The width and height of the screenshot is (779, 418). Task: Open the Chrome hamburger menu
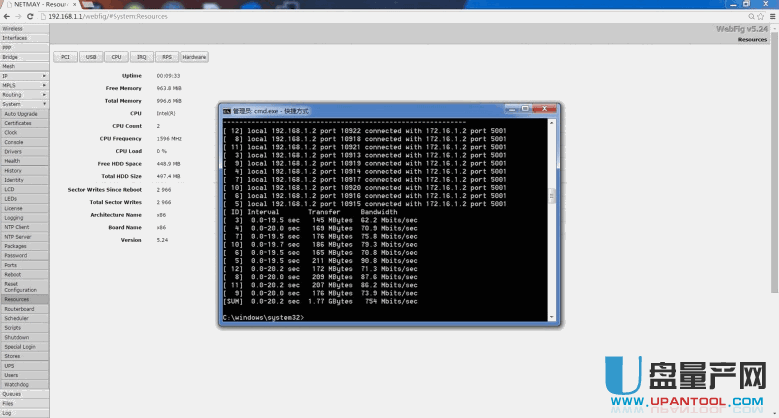click(x=770, y=17)
